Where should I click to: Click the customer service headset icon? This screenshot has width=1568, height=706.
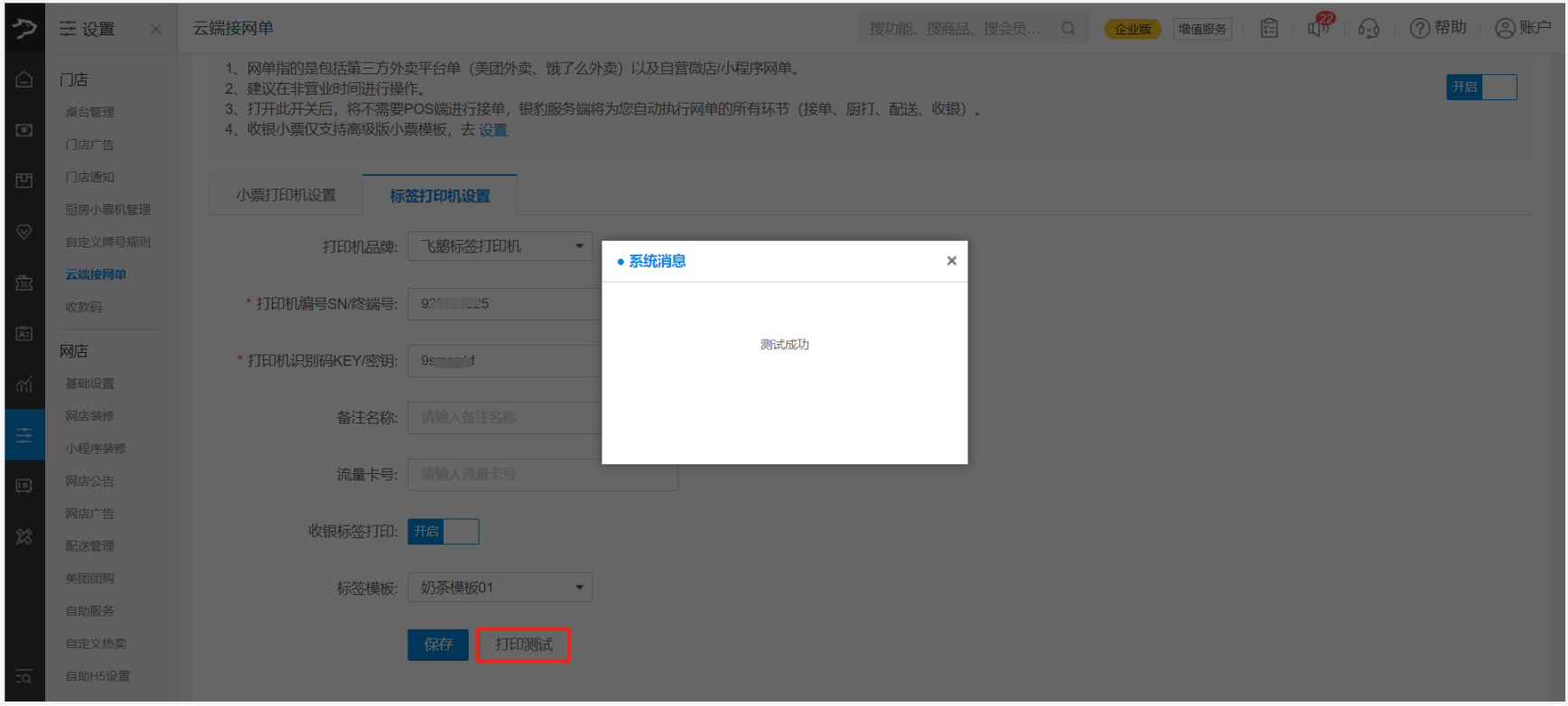[x=1368, y=29]
